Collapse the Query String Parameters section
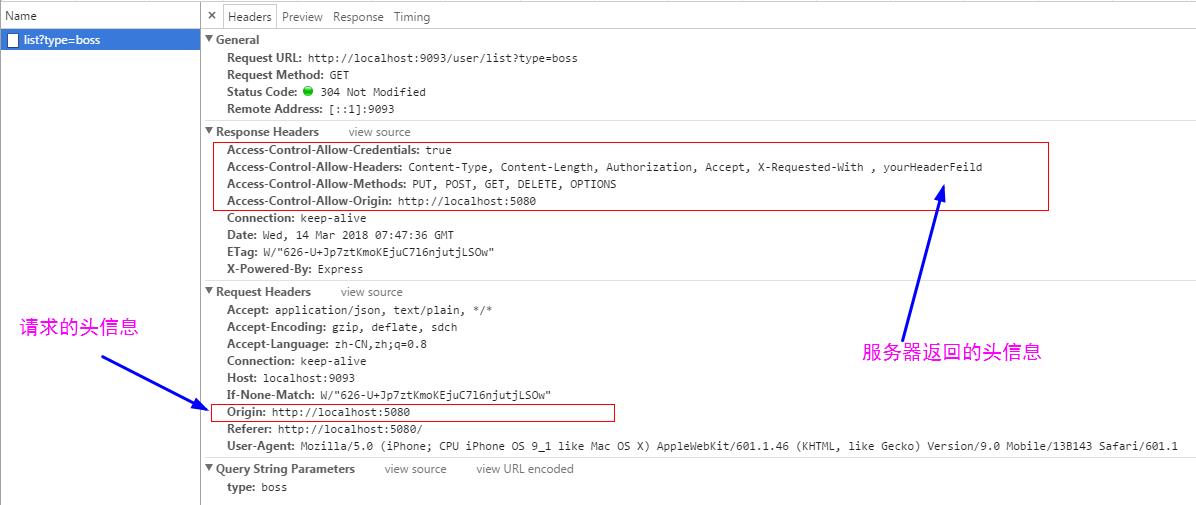Image resolution: width=1196 pixels, height=505 pixels. (210, 468)
